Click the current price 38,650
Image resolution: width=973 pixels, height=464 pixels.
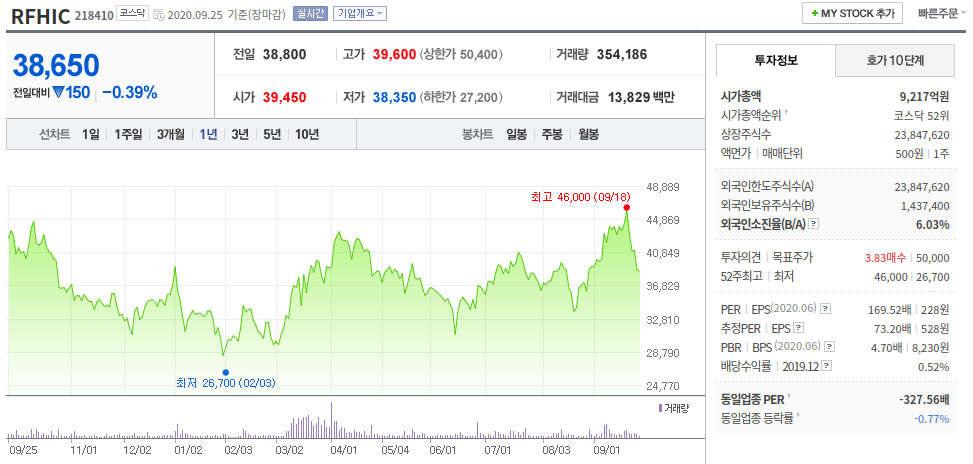[56, 65]
